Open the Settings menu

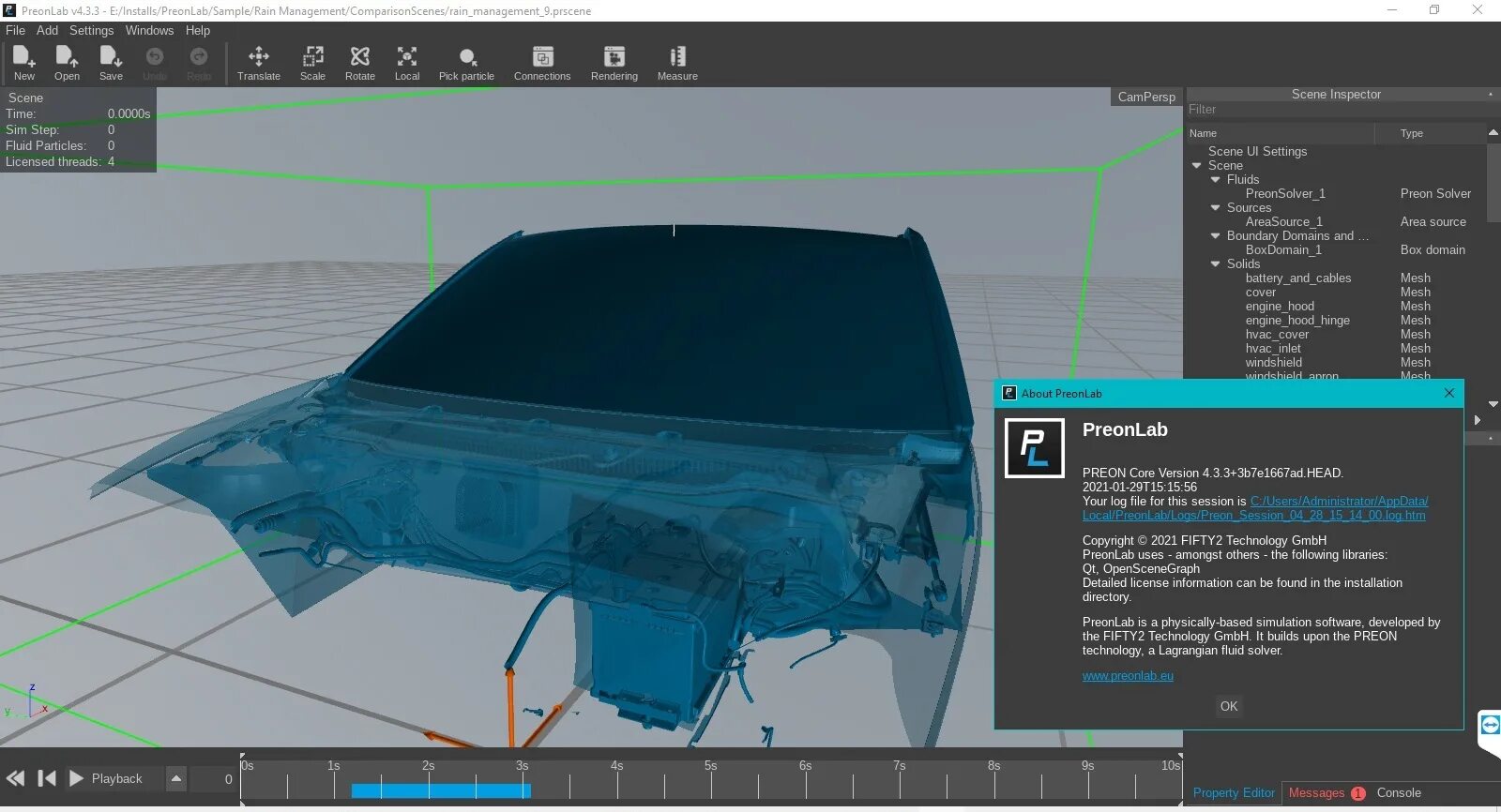pyautogui.click(x=91, y=30)
